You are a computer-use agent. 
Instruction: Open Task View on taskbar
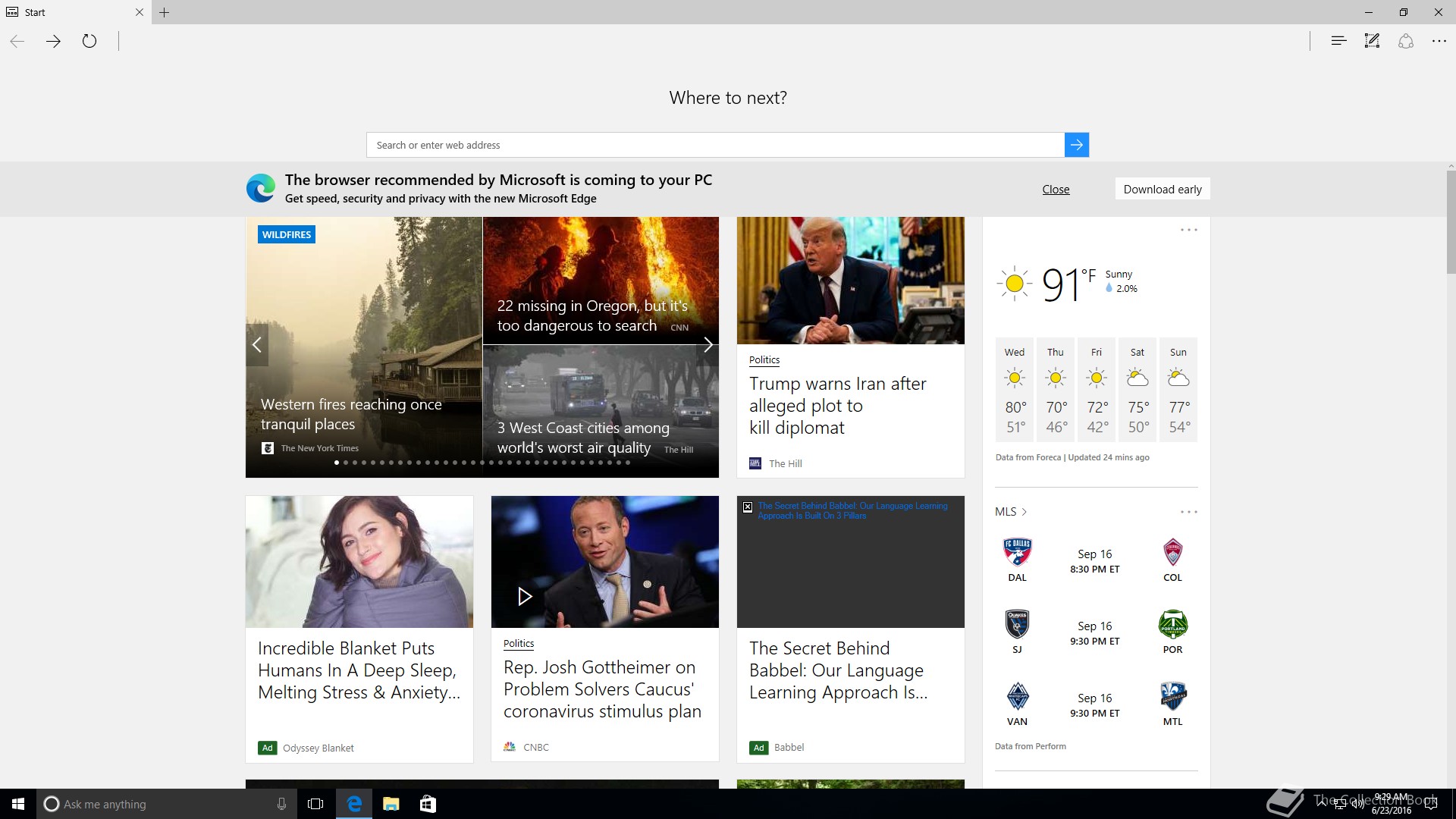click(x=315, y=804)
